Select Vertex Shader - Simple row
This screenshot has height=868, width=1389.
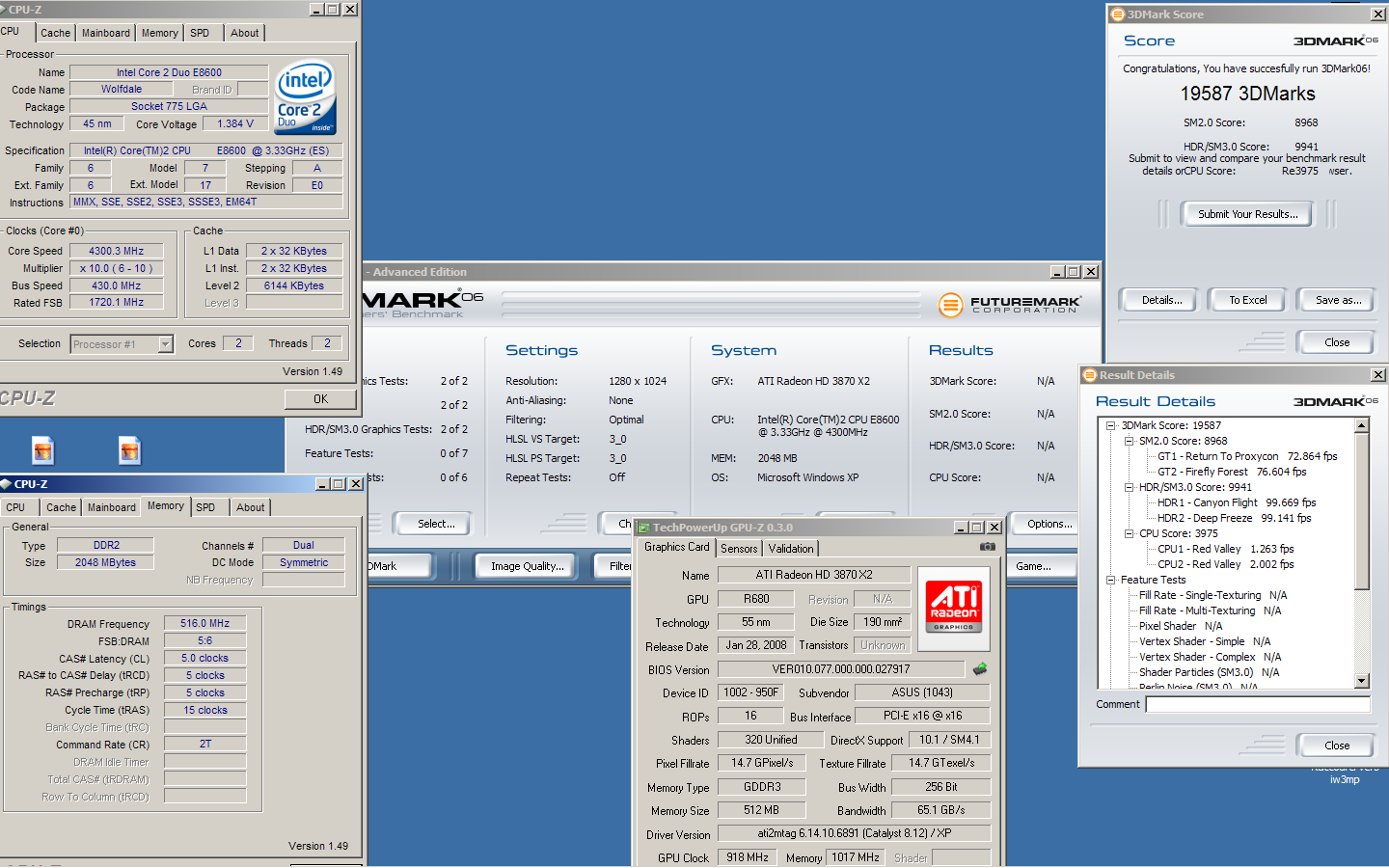pos(1204,641)
